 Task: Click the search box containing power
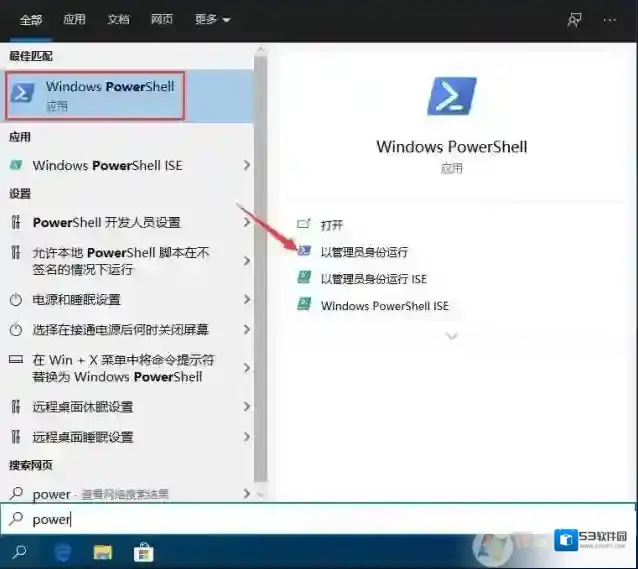[300, 519]
